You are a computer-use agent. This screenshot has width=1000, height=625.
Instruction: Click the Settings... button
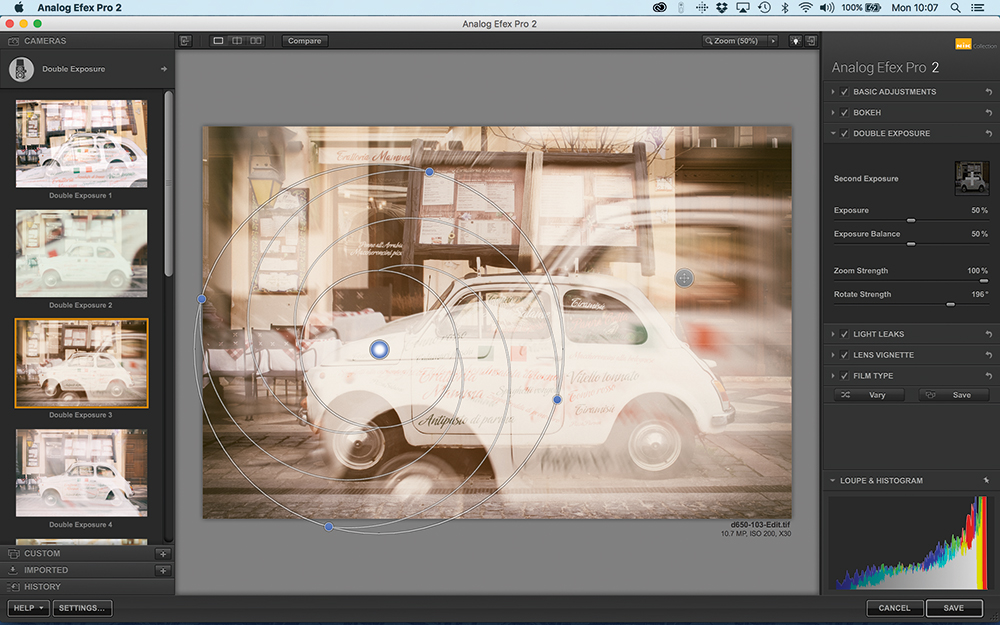[82, 608]
